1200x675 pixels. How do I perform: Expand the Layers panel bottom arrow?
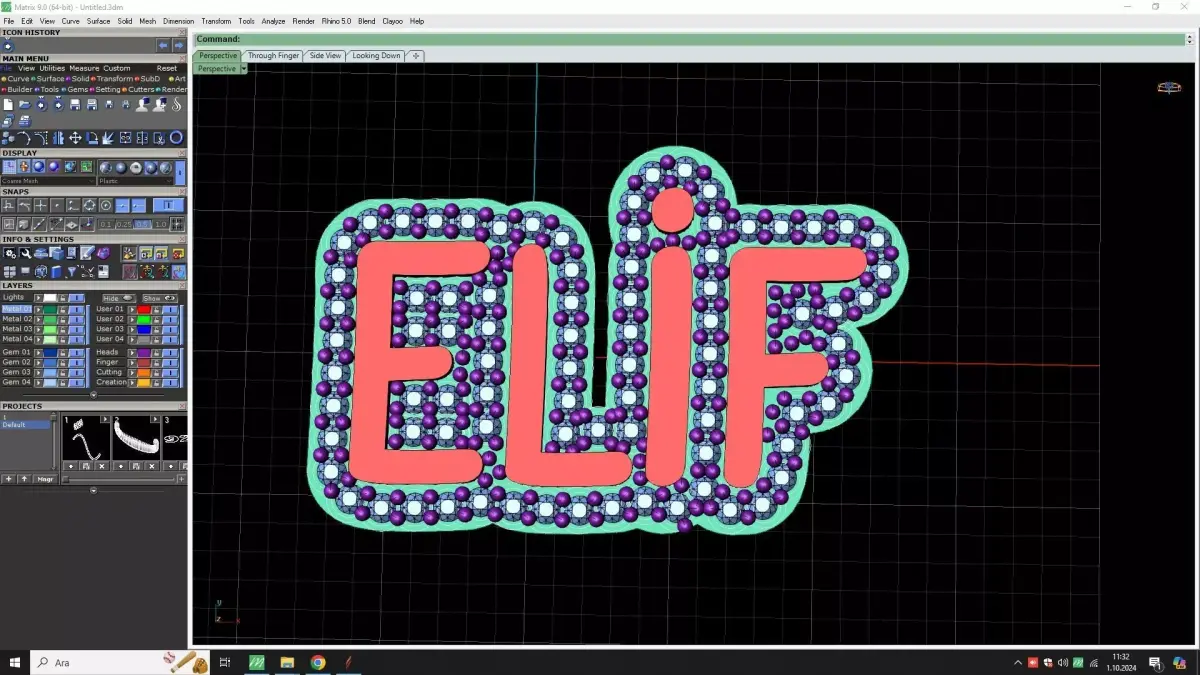pos(93,395)
